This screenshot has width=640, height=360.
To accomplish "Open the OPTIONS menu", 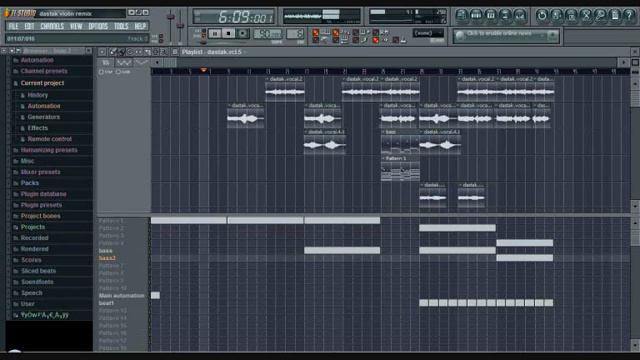I will click(98, 26).
